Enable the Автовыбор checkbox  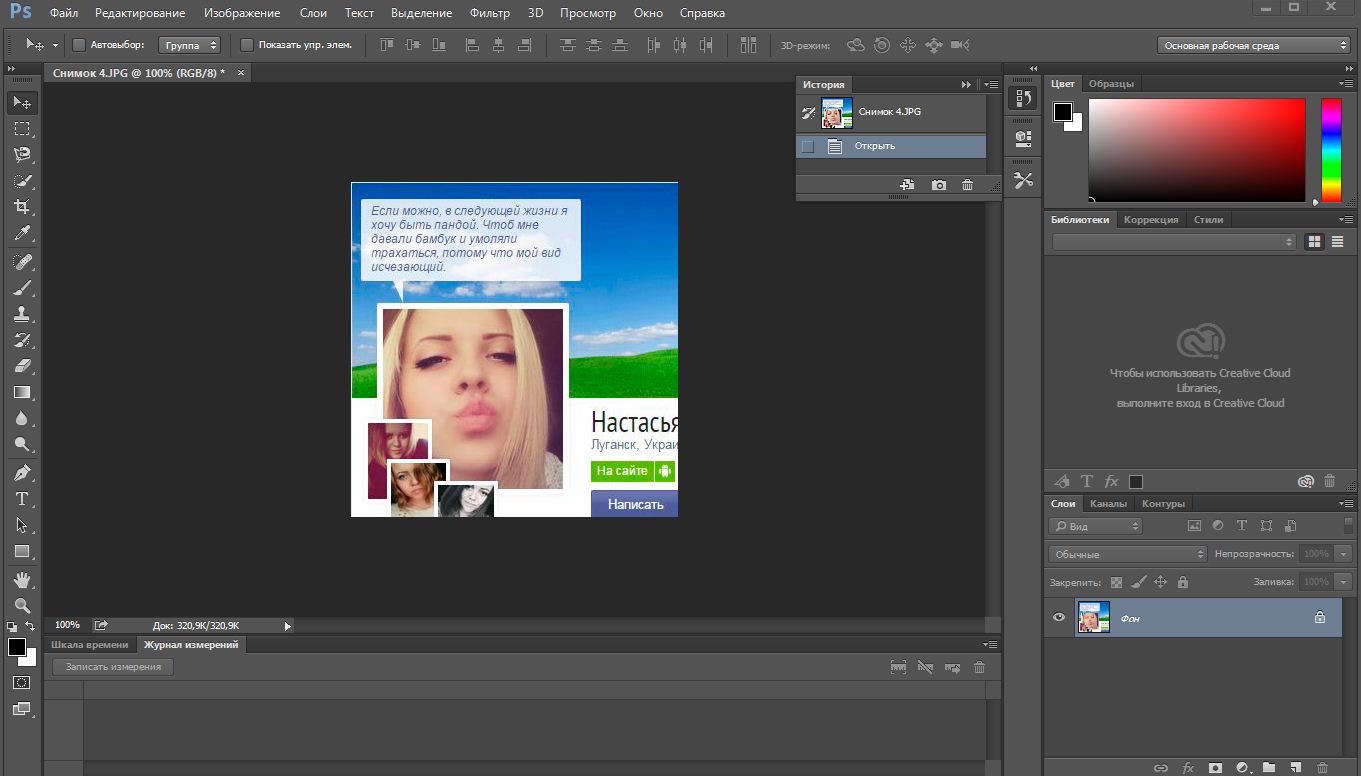(79, 45)
